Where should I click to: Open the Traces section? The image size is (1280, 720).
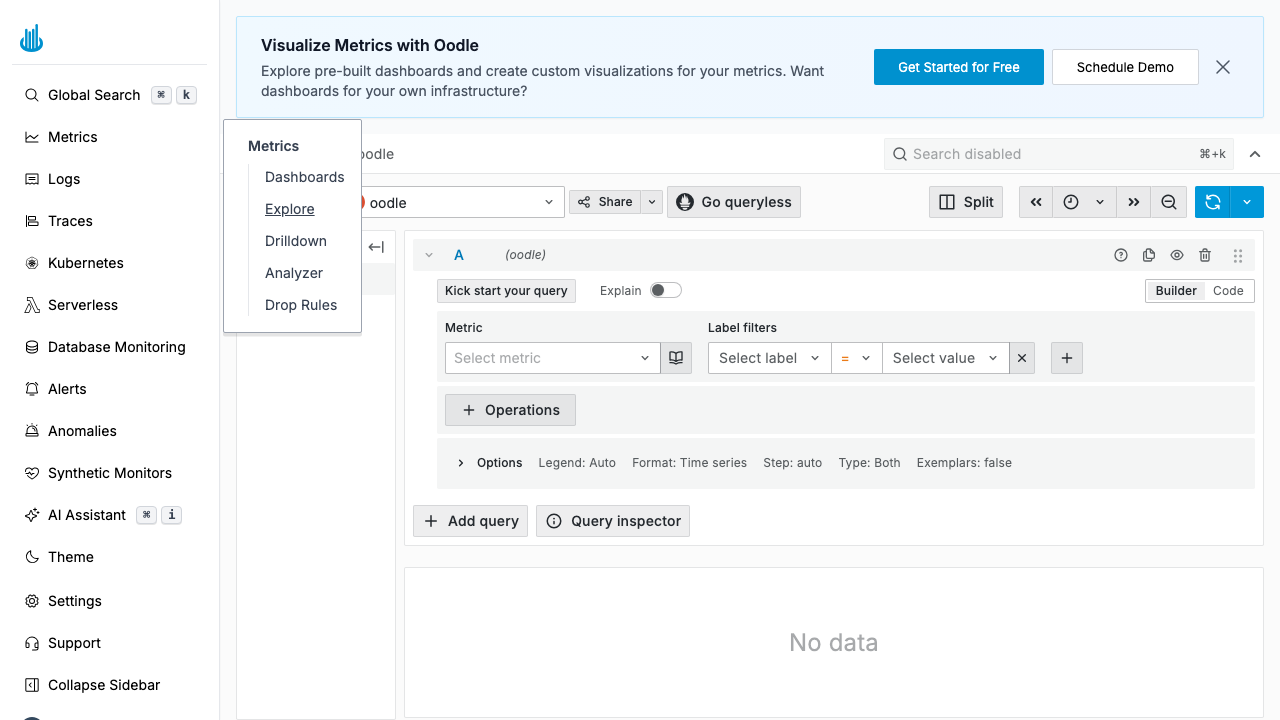[x=67, y=221]
